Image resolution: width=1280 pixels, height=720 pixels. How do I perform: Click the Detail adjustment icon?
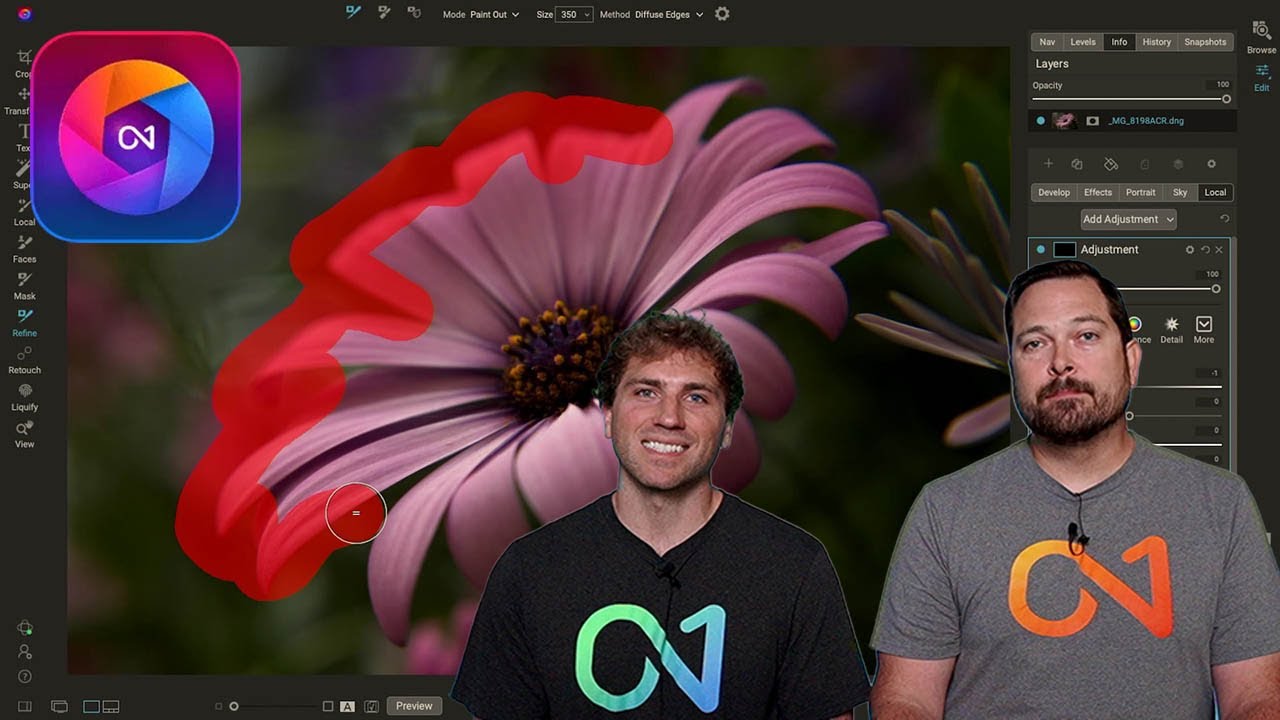1171,329
